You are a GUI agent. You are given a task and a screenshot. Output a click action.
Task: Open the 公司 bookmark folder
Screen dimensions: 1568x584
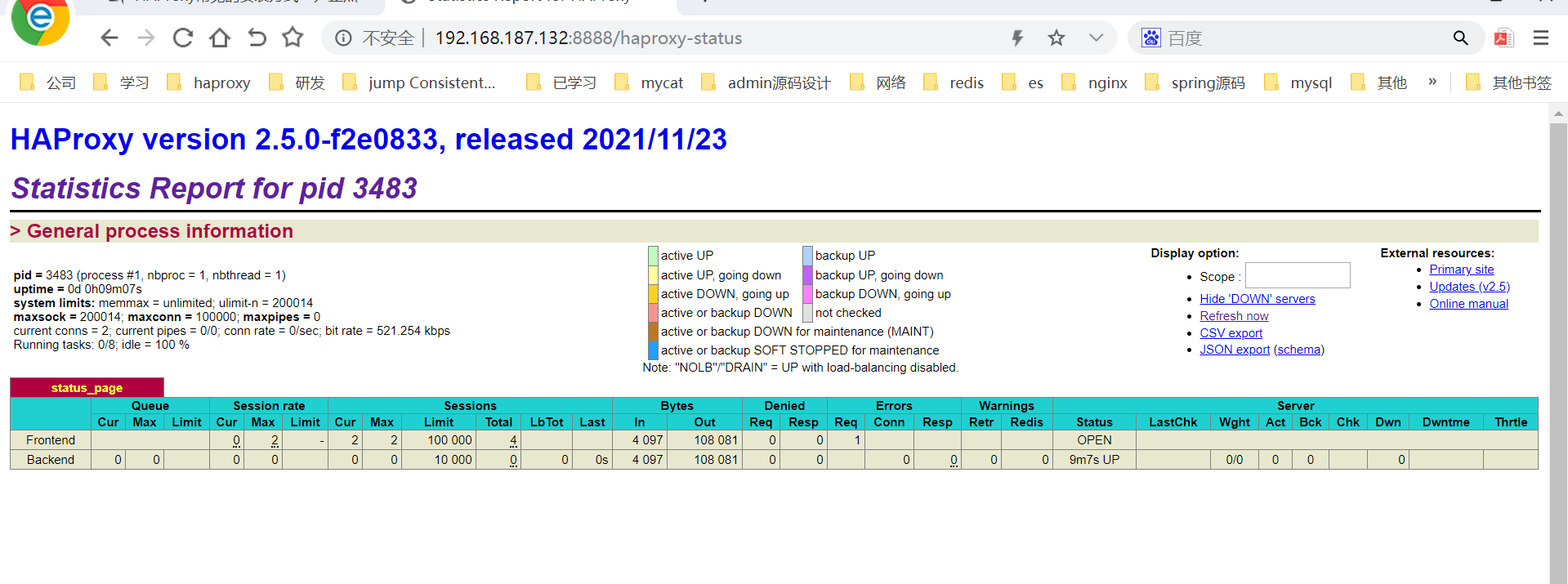click(x=48, y=82)
